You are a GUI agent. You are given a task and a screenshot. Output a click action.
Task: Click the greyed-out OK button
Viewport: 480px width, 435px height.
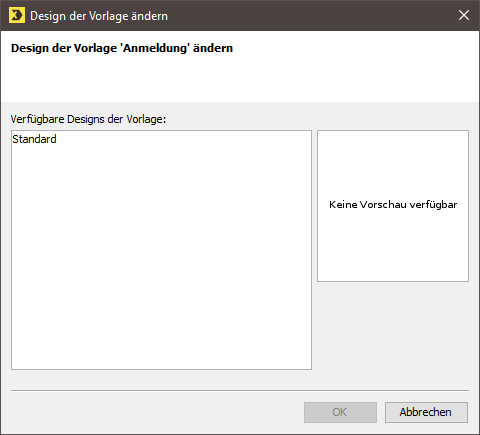pyautogui.click(x=340, y=412)
